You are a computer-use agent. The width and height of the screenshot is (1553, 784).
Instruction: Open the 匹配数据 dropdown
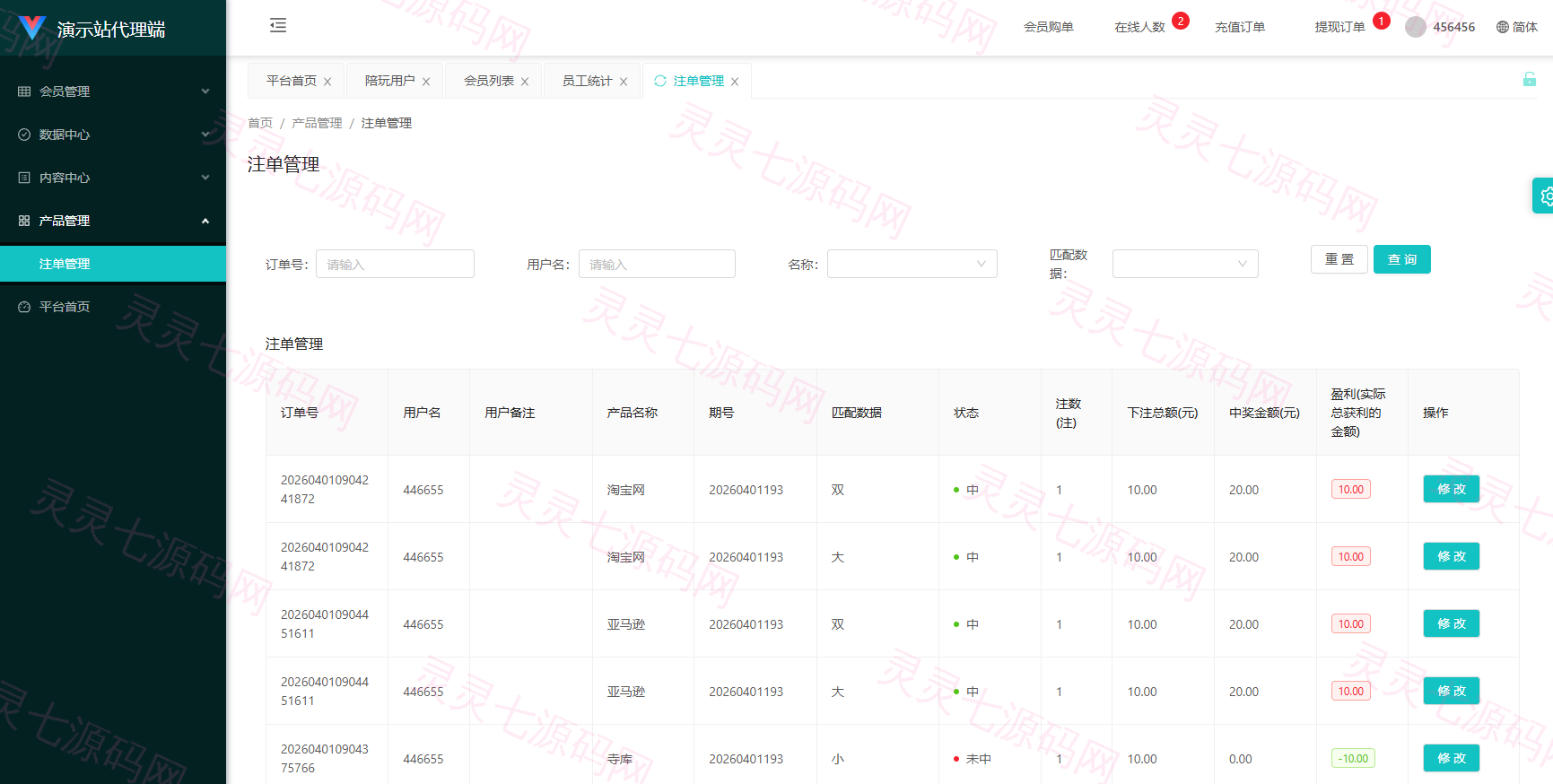click(1185, 264)
